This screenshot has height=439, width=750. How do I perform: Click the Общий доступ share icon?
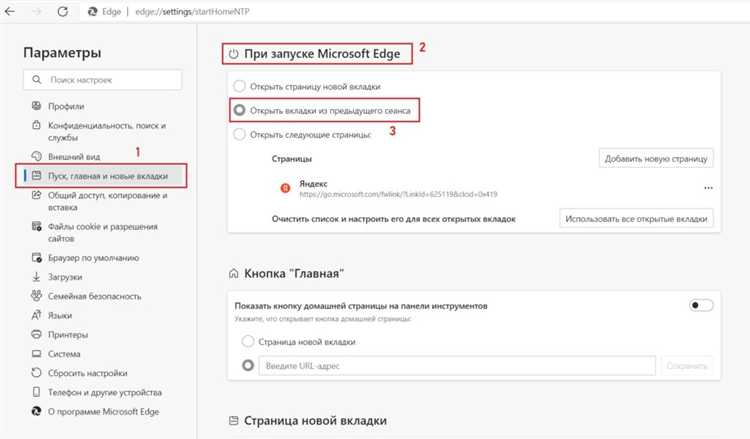36,195
